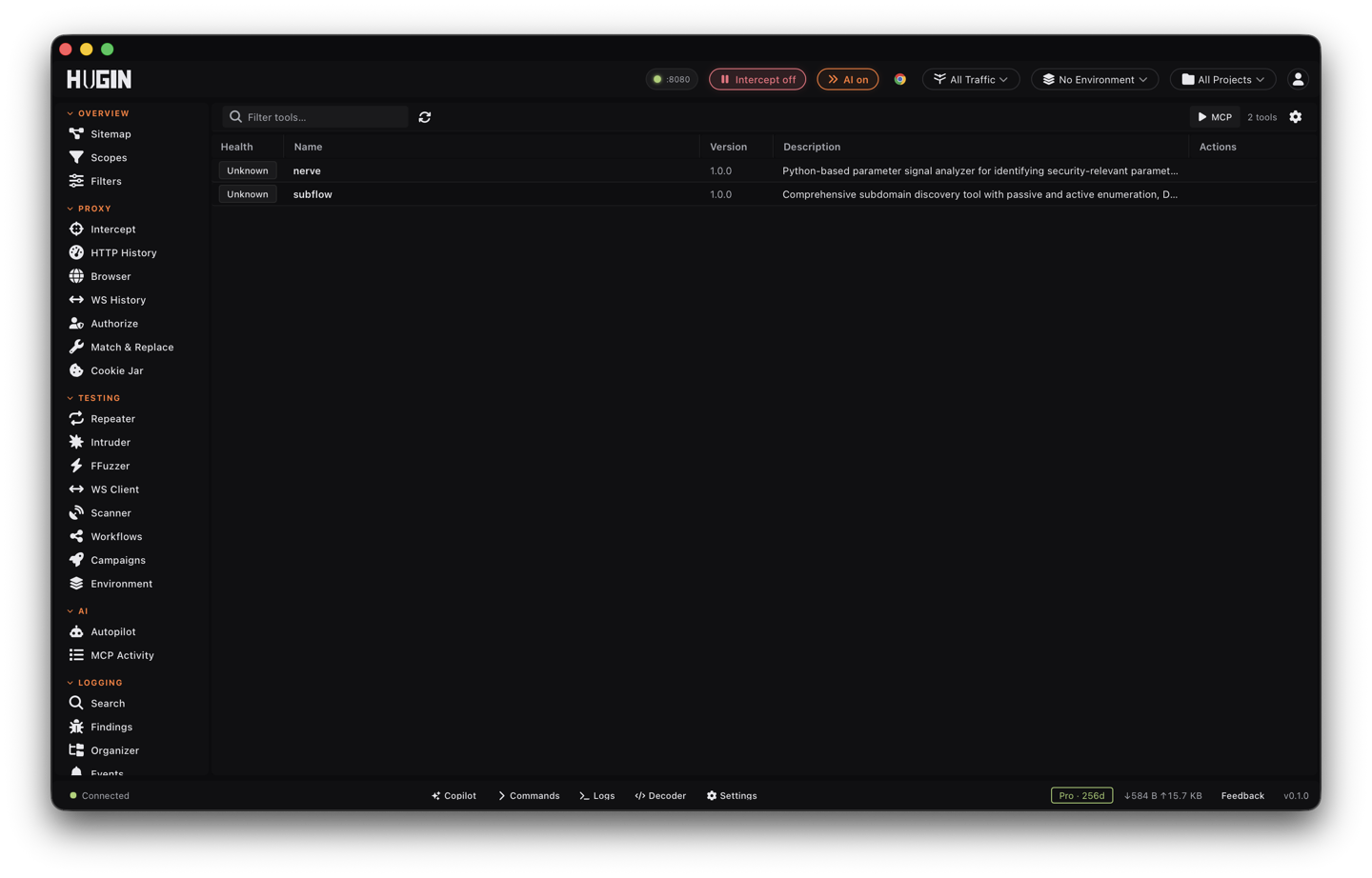1372x878 pixels.
Task: Click the Autopilot robot icon
Action: pos(76,631)
